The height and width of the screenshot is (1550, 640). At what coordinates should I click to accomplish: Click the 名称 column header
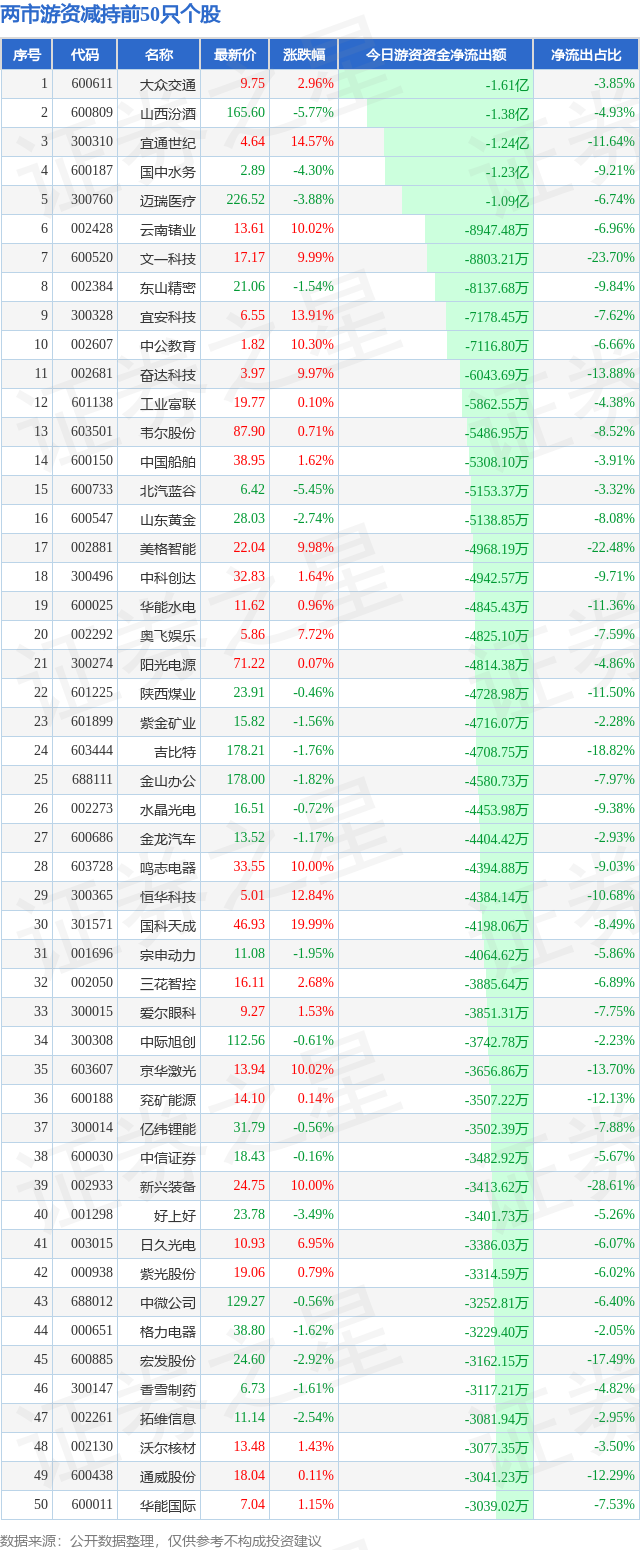pyautogui.click(x=159, y=55)
